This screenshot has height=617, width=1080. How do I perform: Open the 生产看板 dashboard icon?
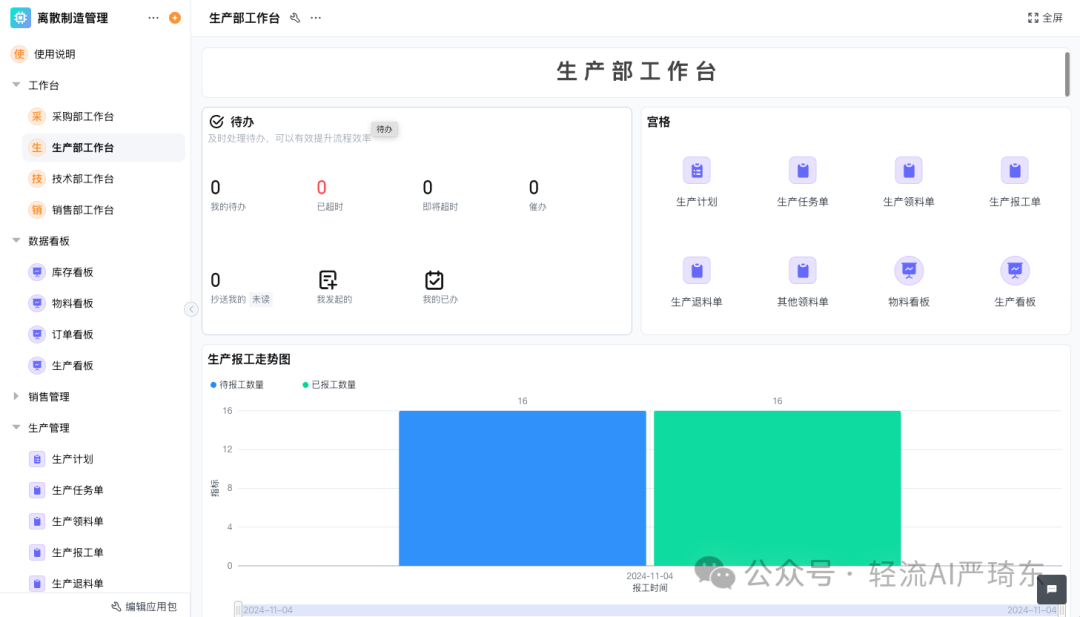pos(1014,269)
